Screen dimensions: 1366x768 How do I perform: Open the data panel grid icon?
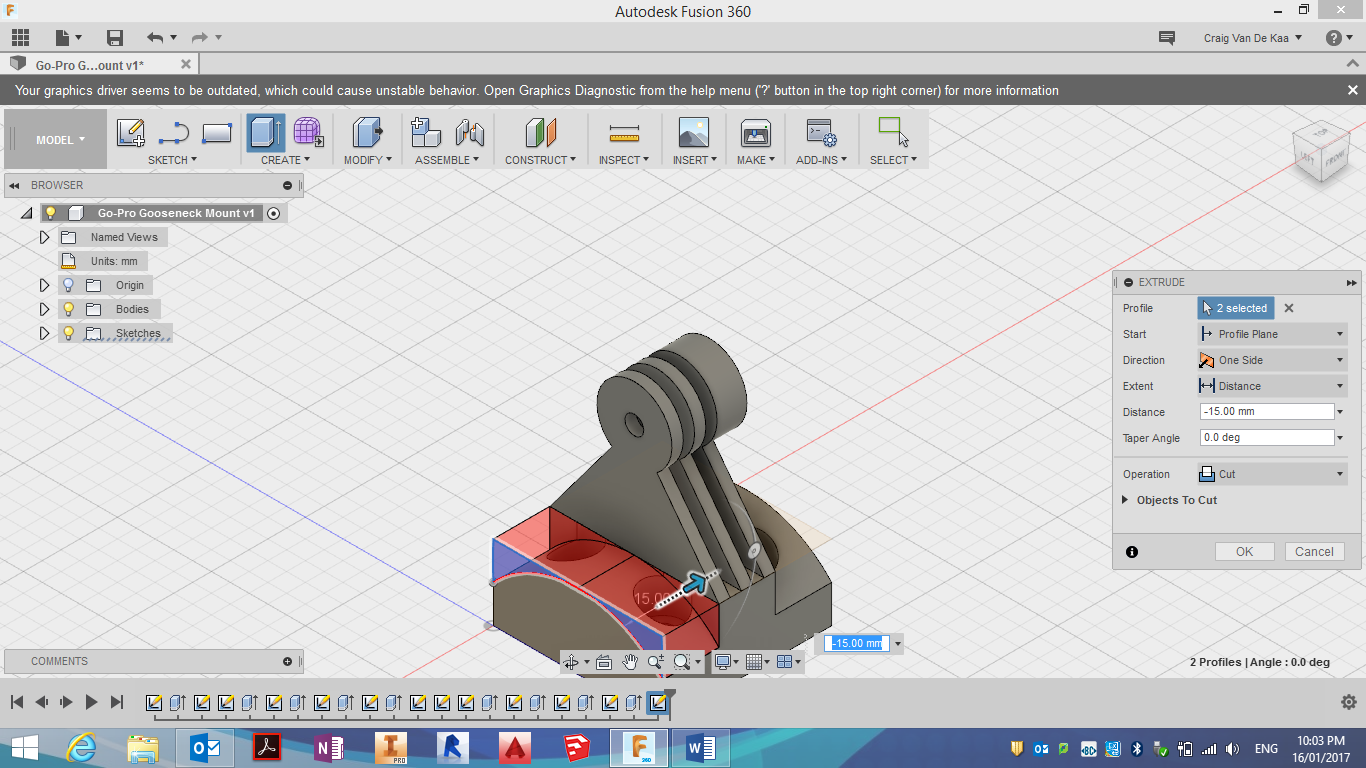pos(20,38)
